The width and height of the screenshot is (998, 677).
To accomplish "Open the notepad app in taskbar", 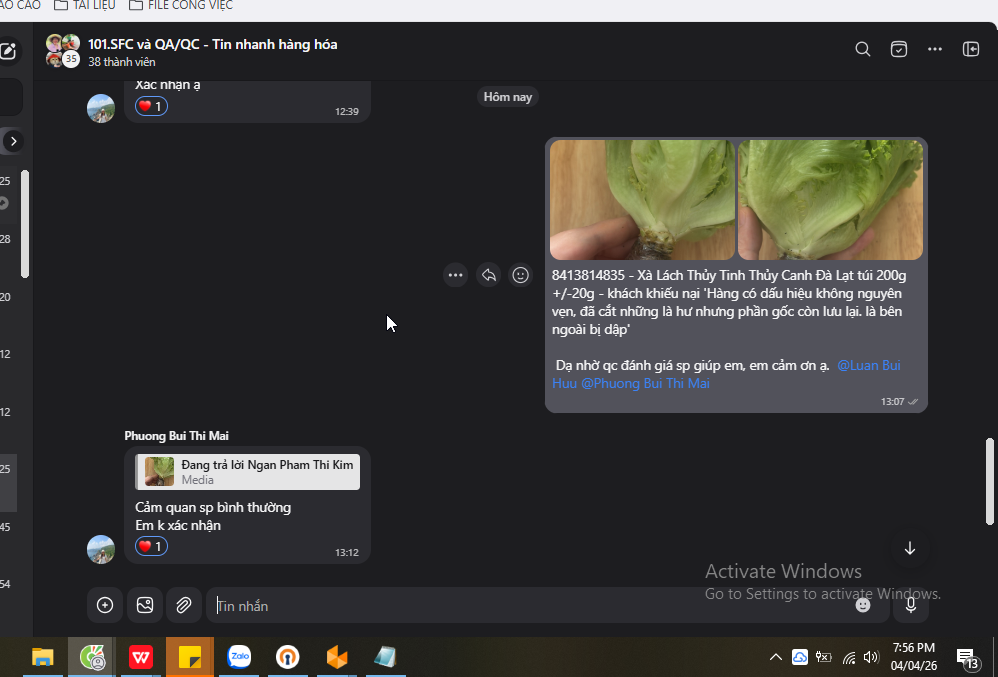I will pos(386,657).
